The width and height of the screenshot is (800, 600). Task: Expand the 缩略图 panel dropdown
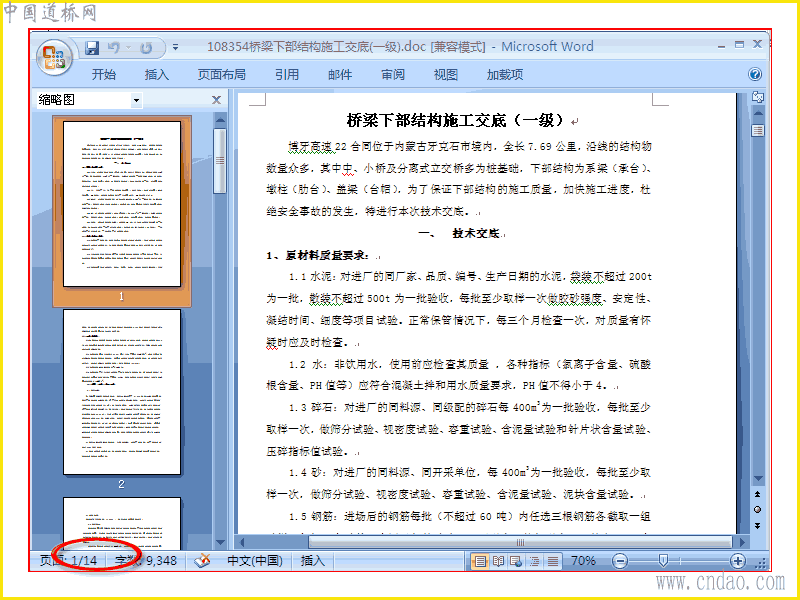tap(136, 100)
